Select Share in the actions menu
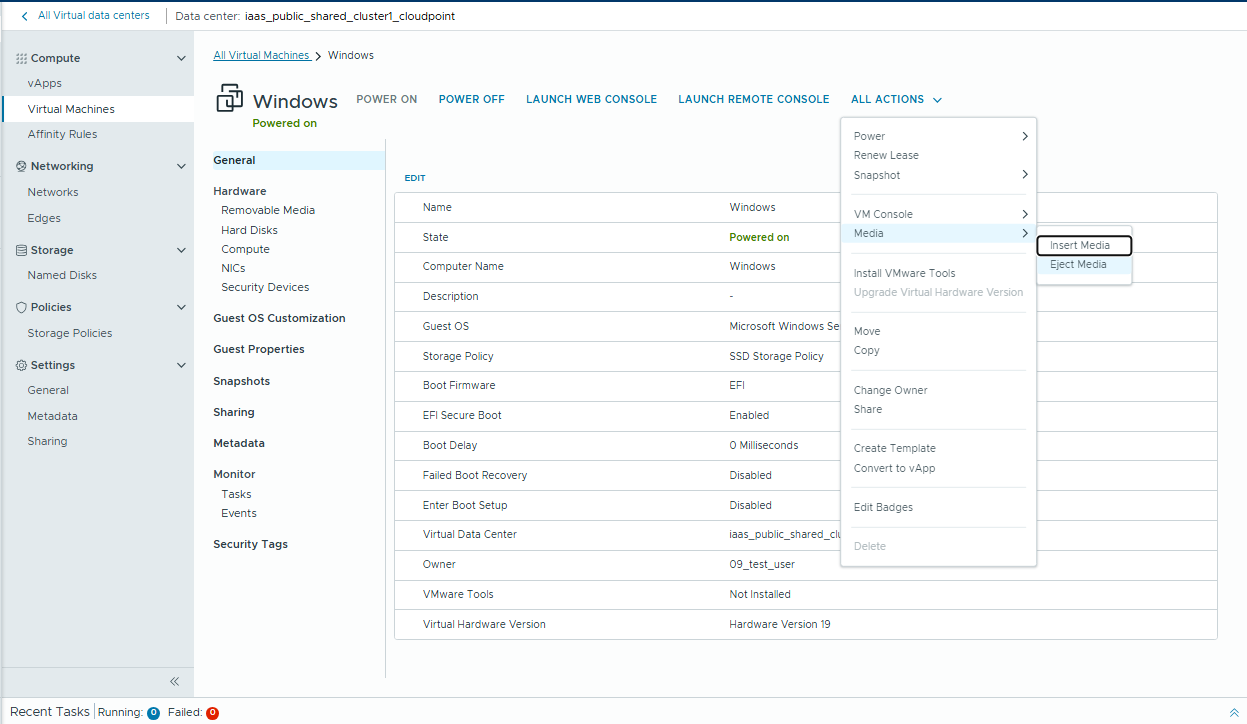Screen dimensions: 1247x724 coord(868,410)
